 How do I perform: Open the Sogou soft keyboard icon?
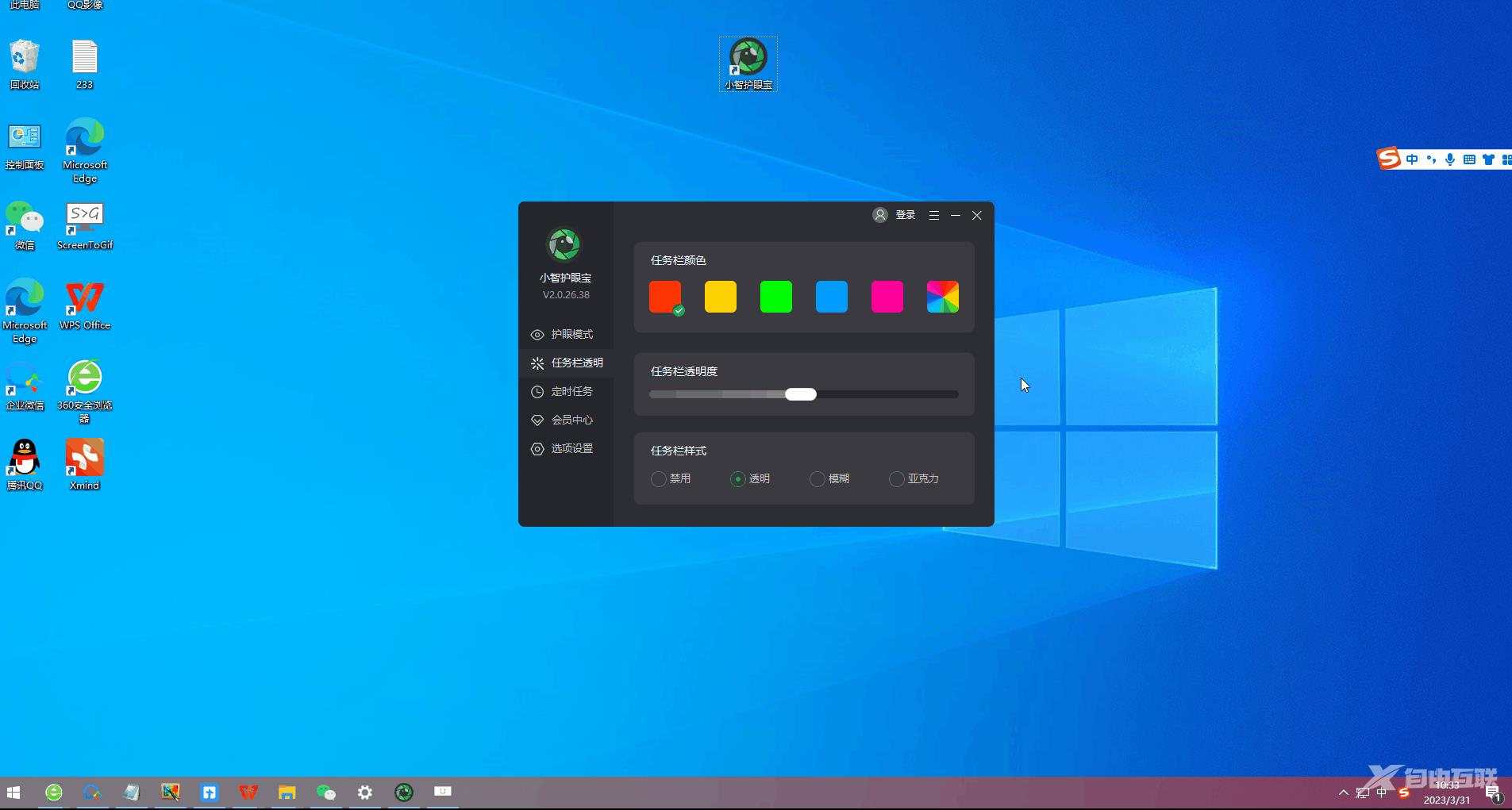pos(1469,159)
